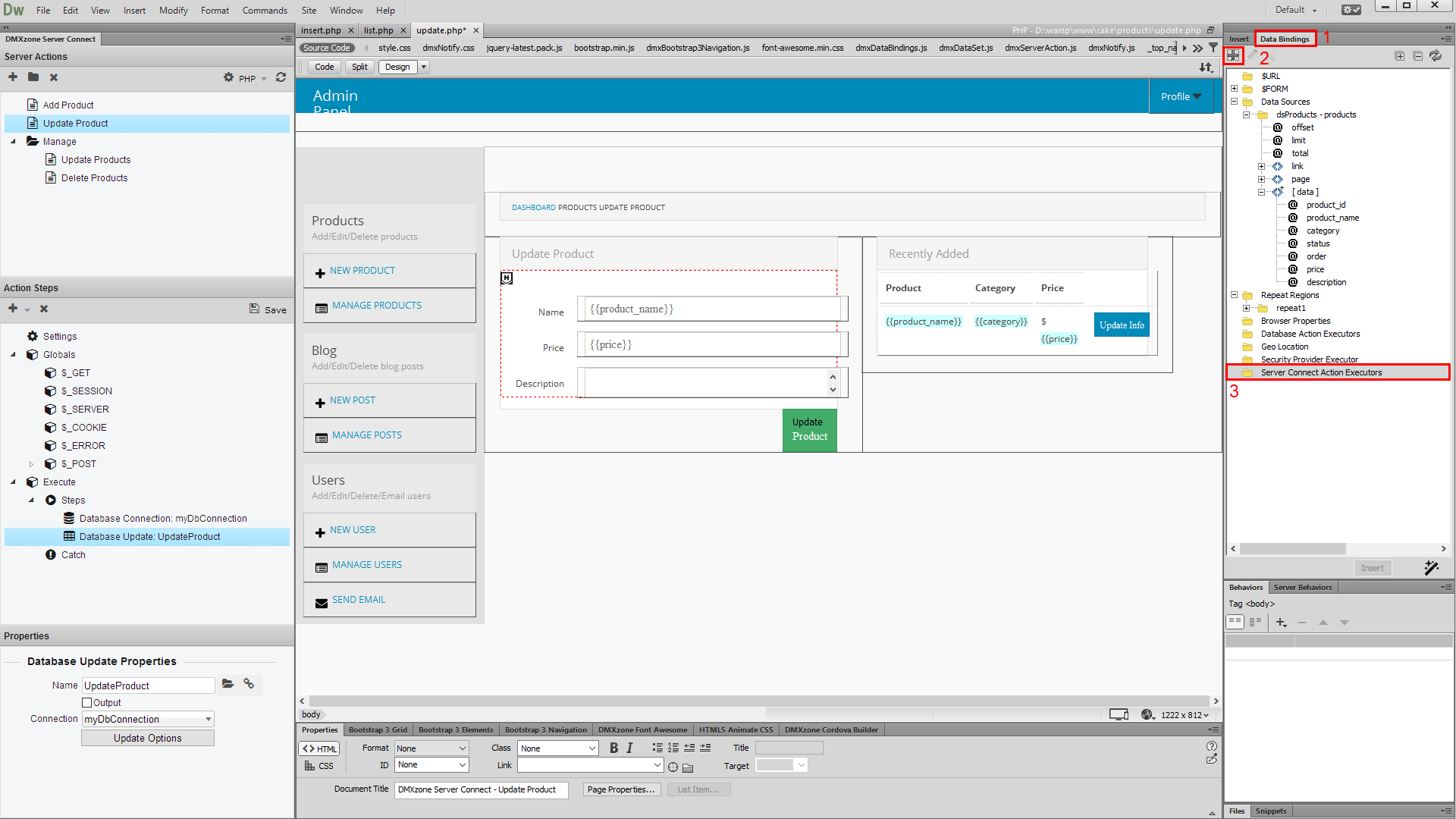The height and width of the screenshot is (819, 1456).
Task: Switch to HTML properties mode
Action: point(319,748)
